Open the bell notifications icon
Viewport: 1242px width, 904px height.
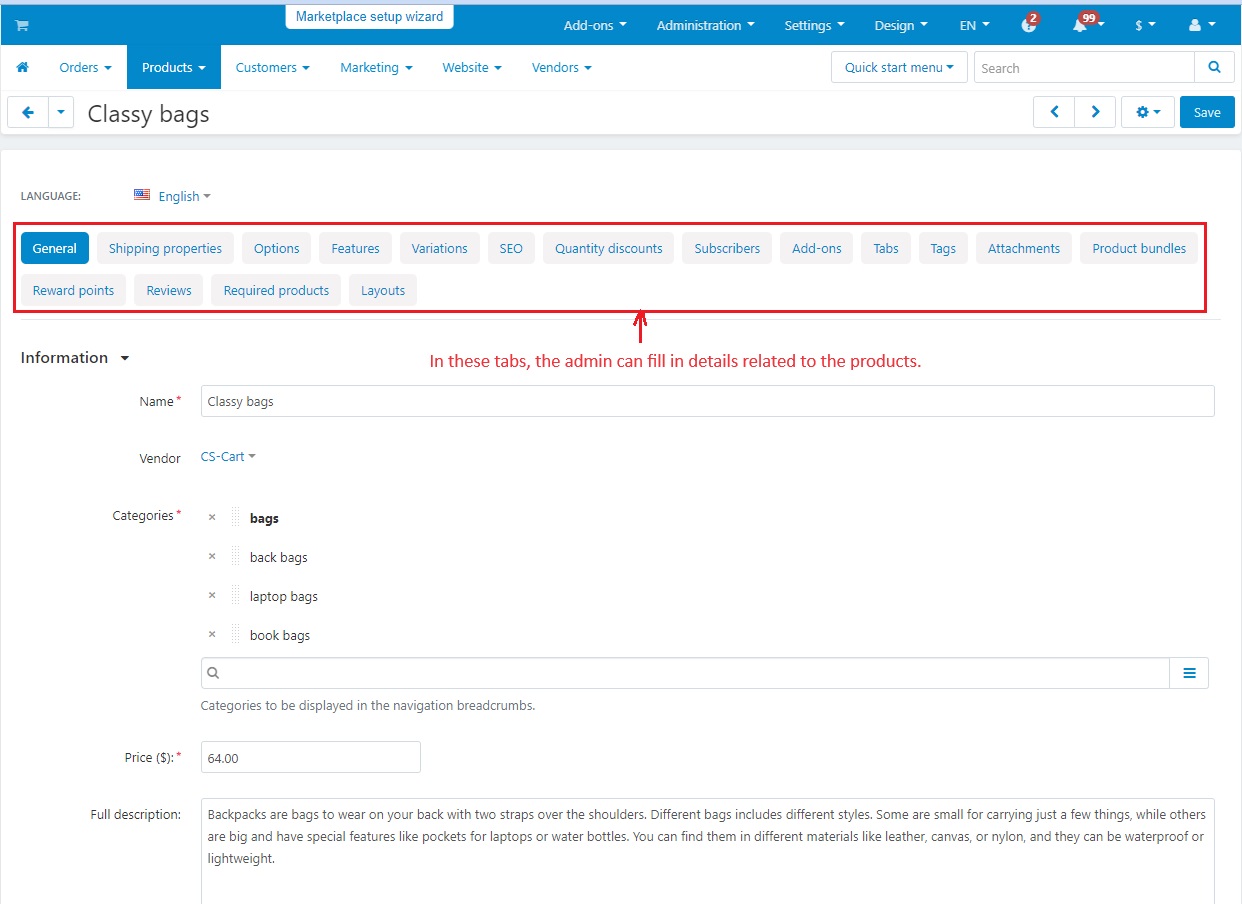pos(1086,24)
